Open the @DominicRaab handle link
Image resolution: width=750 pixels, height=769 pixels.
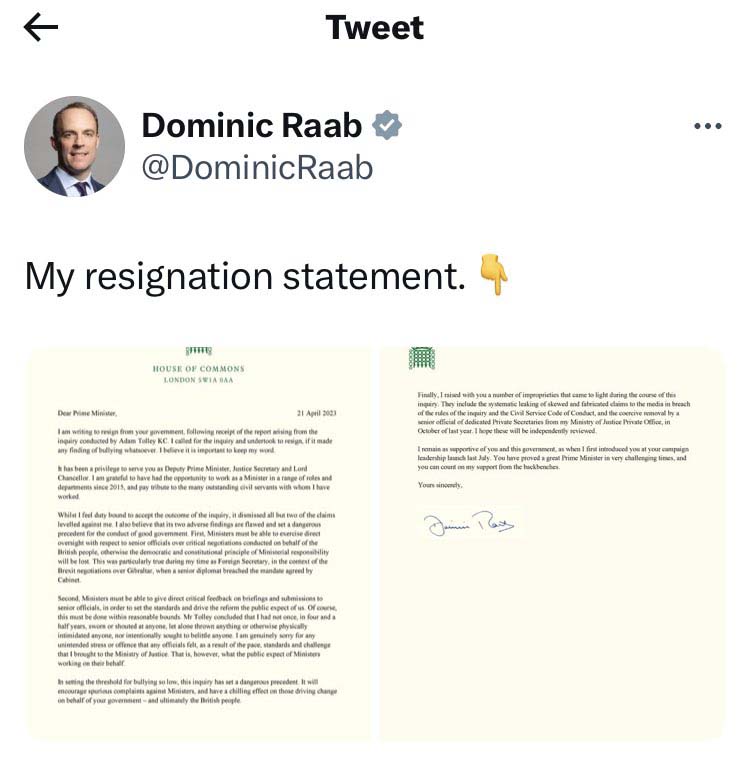click(257, 167)
